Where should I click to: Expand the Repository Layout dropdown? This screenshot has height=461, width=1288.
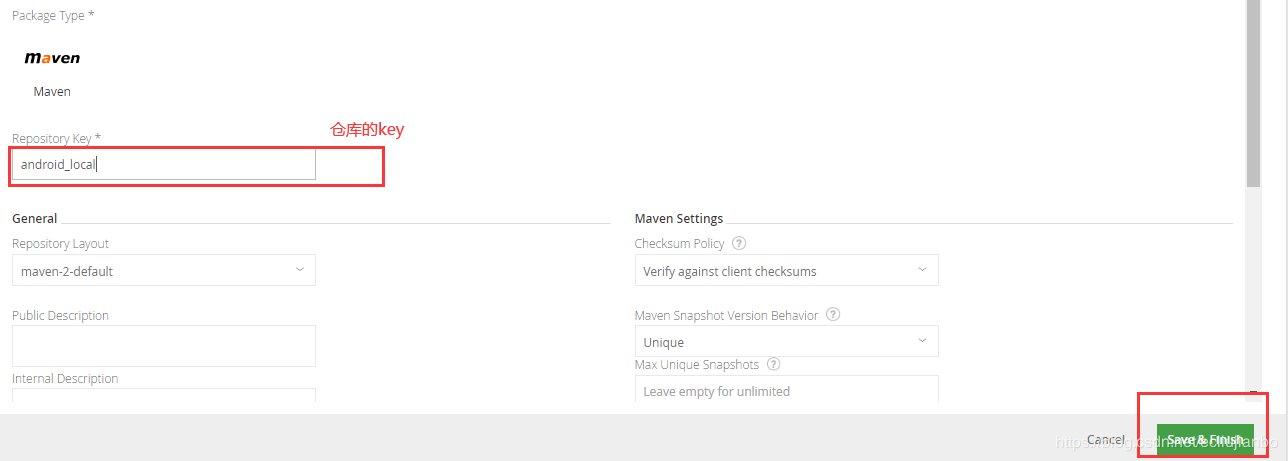[163, 270]
